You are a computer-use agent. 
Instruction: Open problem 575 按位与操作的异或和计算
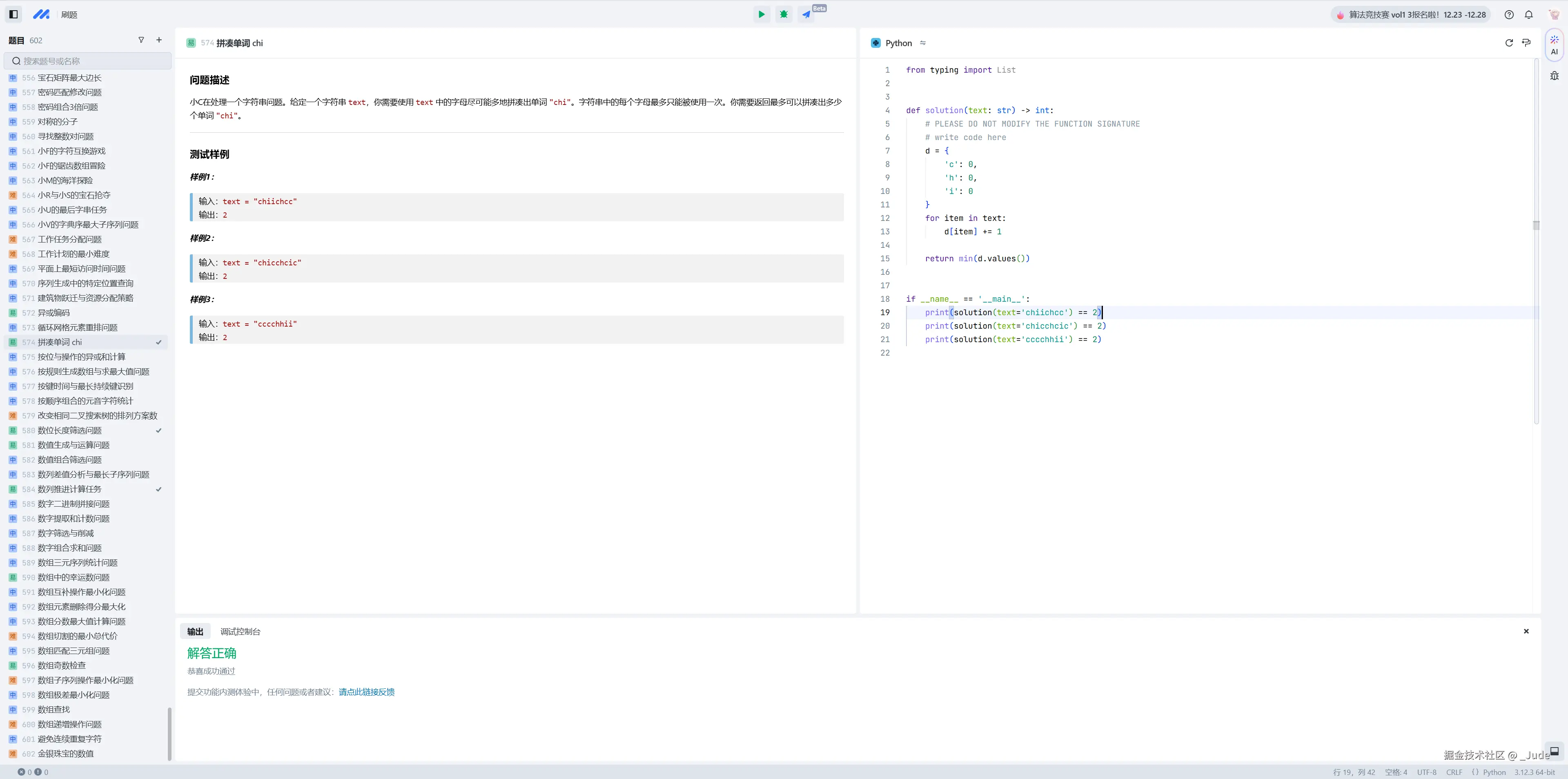pos(81,357)
